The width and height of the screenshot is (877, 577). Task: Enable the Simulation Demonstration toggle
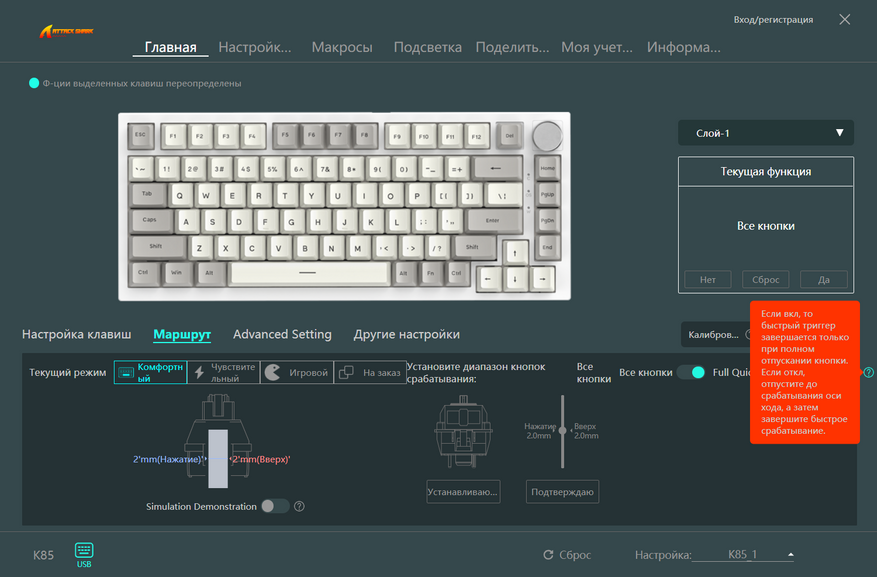point(275,506)
